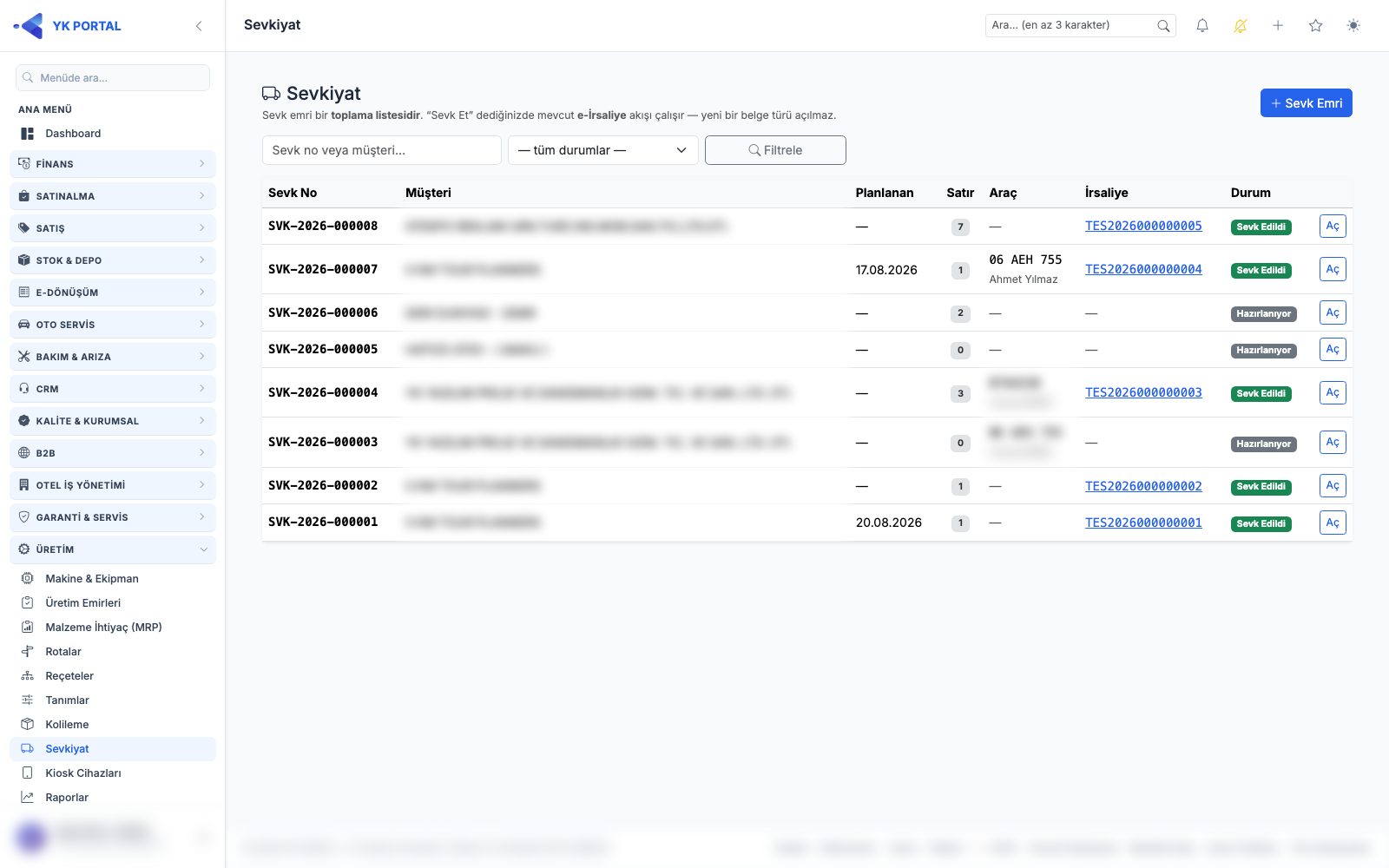Click the Filtrele button

tap(775, 150)
